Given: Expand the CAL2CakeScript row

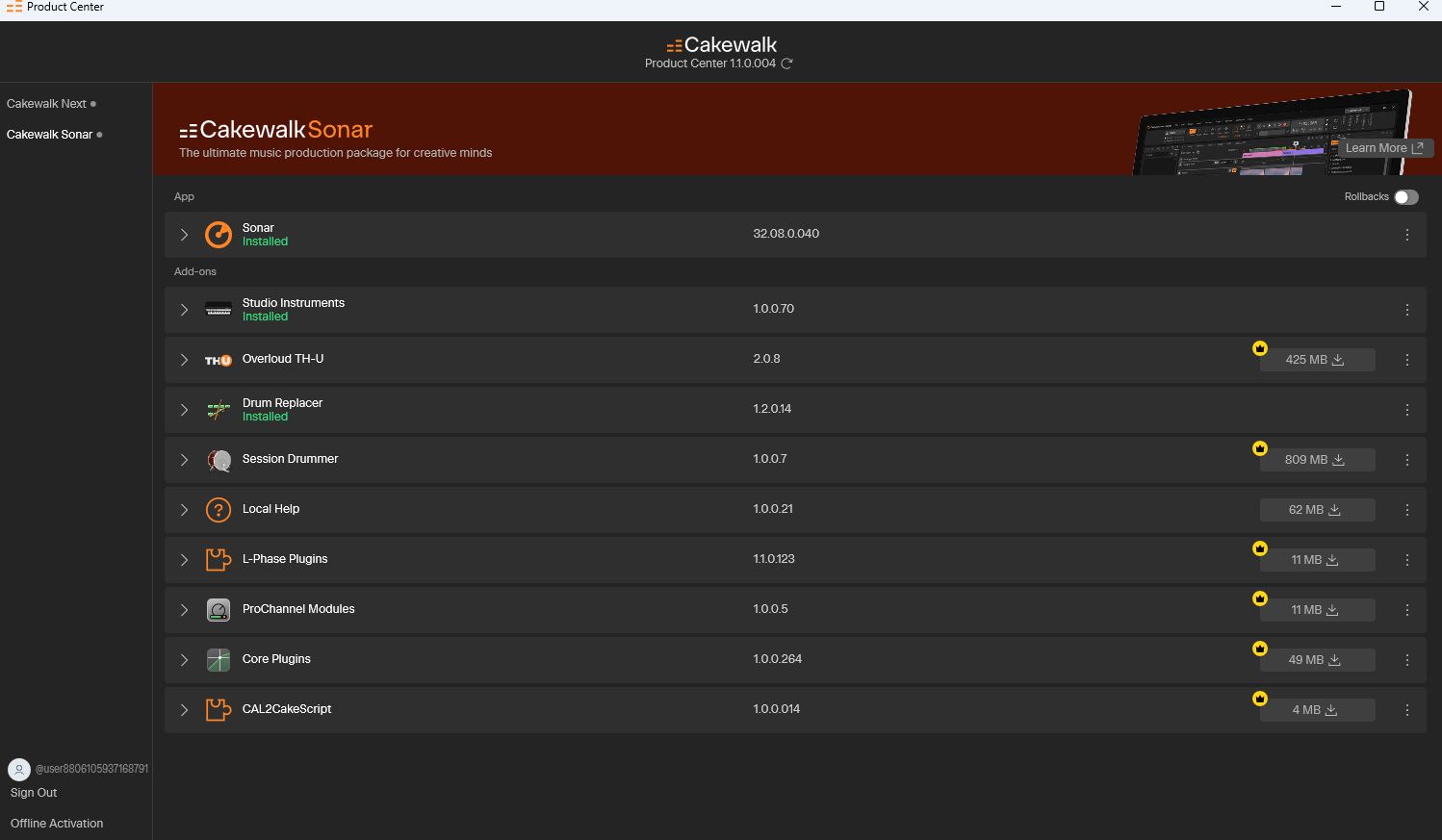Looking at the screenshot, I should pos(184,710).
